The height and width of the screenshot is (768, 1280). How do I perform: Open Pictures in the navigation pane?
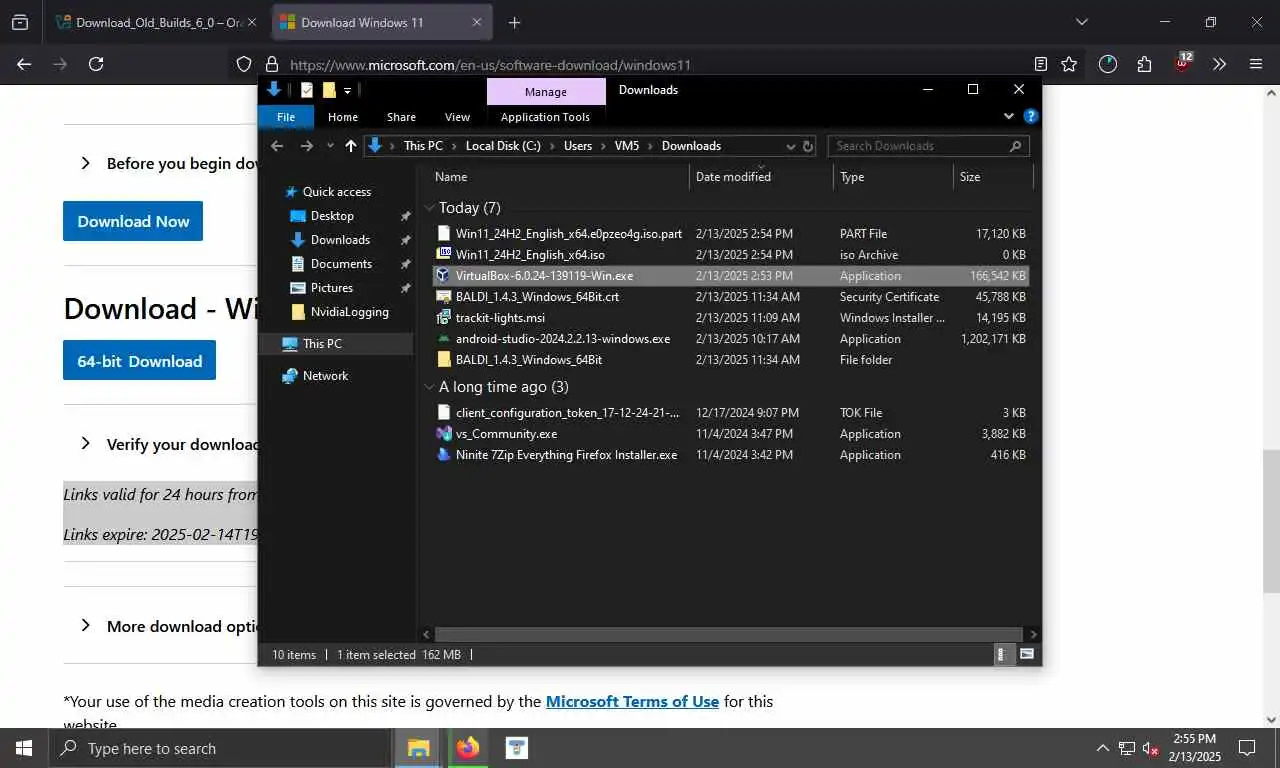[x=331, y=288]
